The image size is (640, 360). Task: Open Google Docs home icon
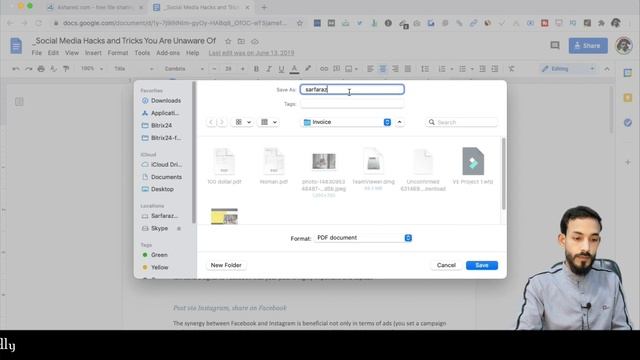[16, 45]
